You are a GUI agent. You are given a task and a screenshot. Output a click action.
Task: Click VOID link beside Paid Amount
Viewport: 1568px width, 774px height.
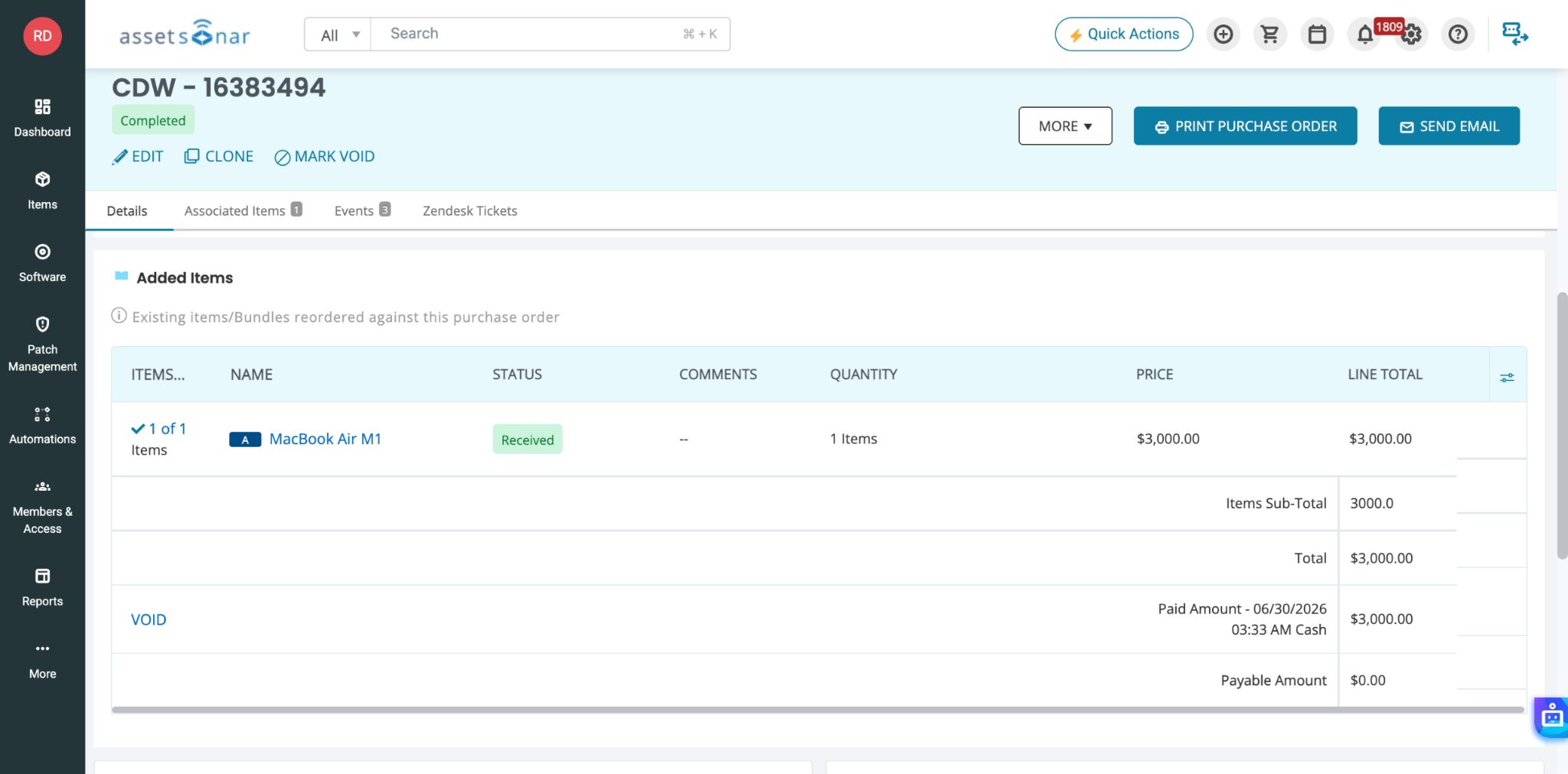coord(149,619)
